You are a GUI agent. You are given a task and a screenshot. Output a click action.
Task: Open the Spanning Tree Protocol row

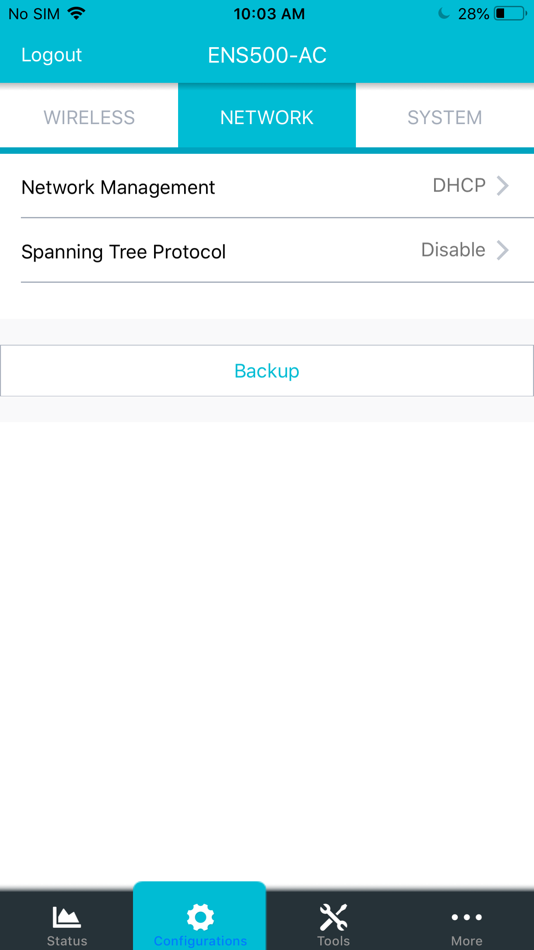[267, 250]
